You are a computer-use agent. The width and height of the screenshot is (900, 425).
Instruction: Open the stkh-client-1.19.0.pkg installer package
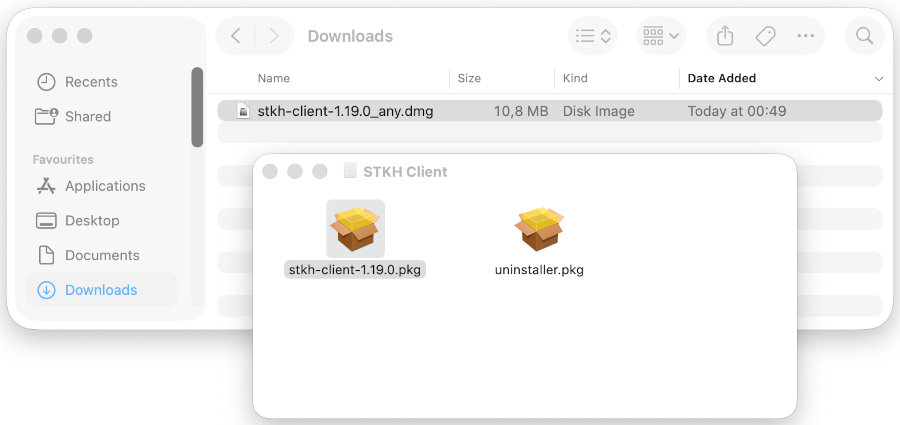[355, 229]
